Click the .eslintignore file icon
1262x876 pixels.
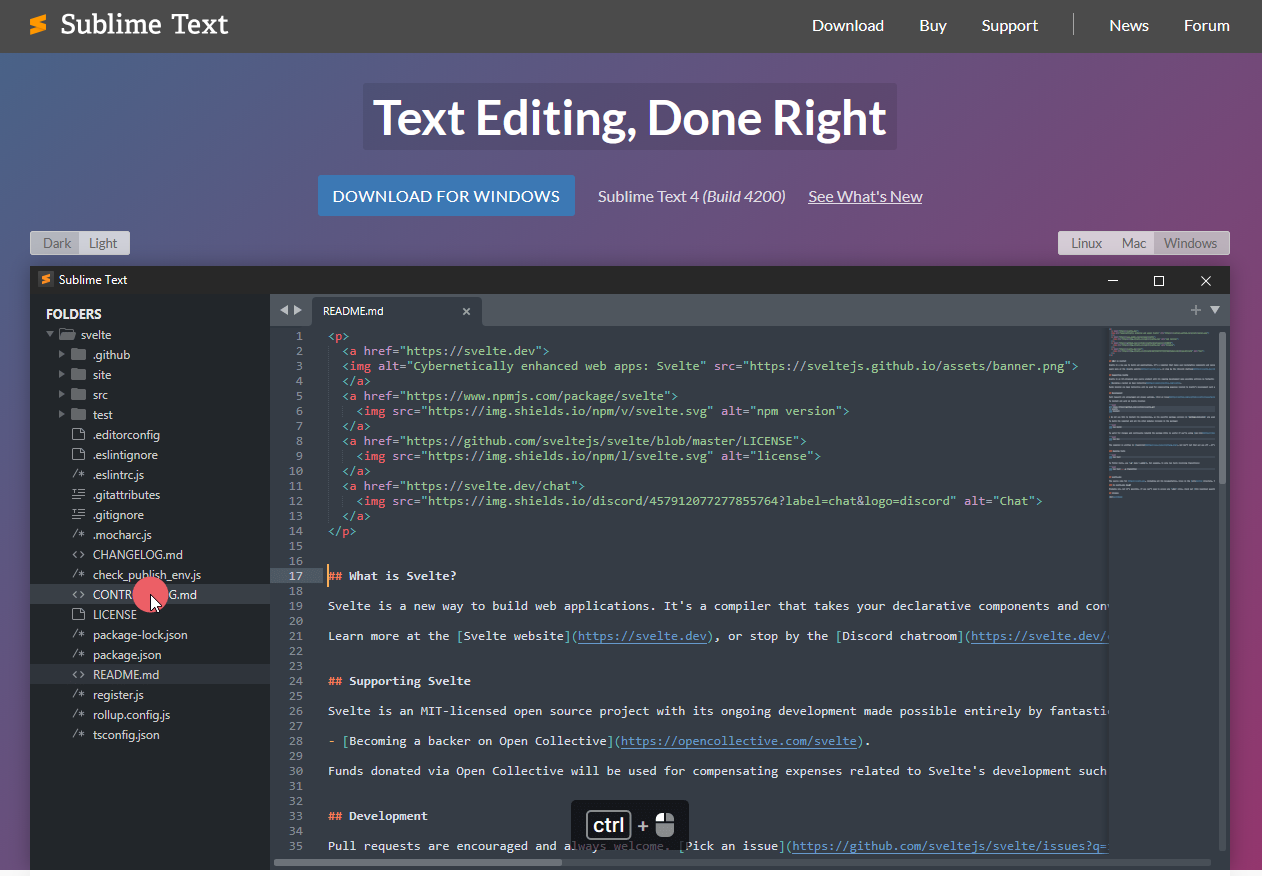(79, 454)
